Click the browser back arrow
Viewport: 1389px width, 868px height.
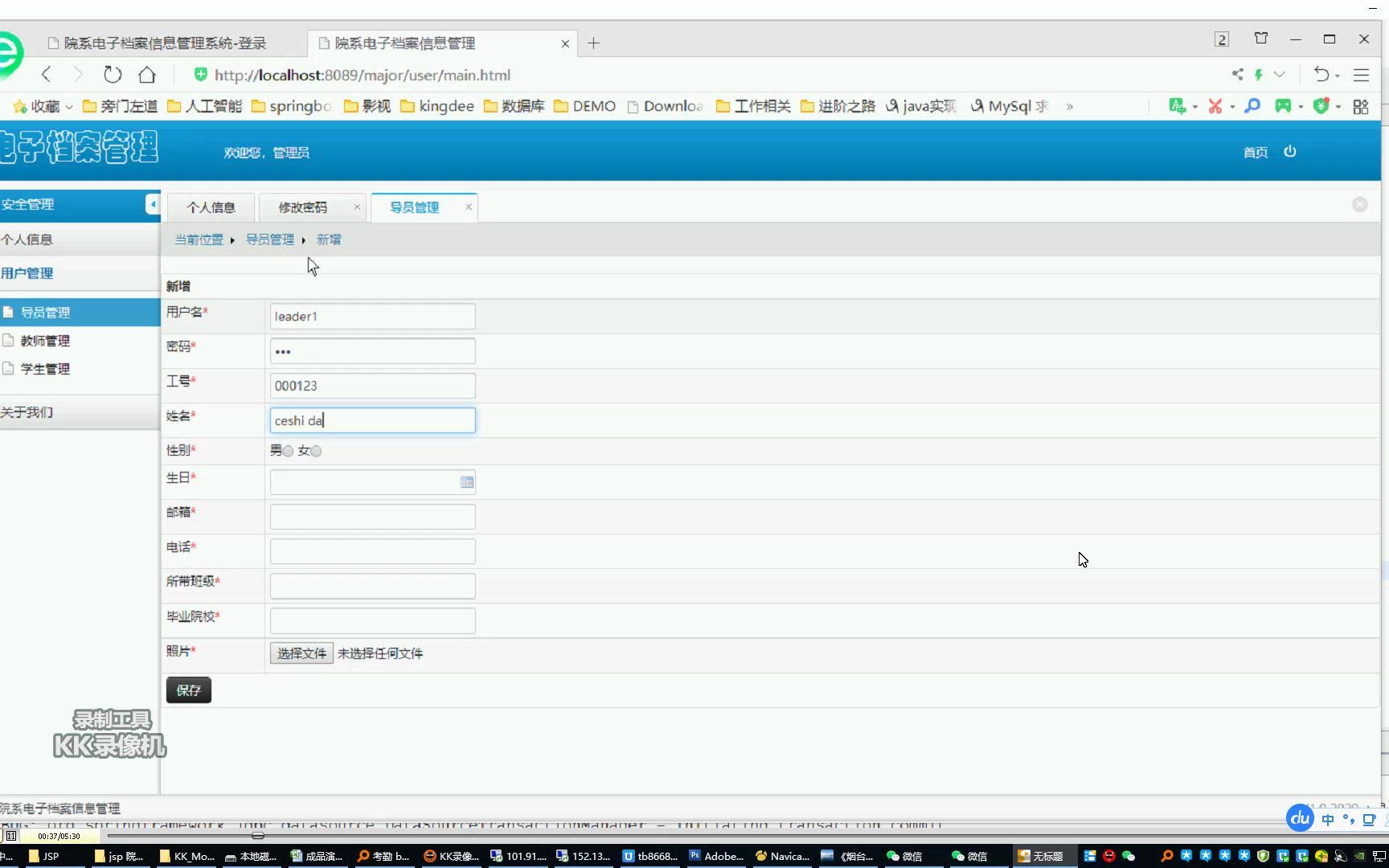coord(47,75)
